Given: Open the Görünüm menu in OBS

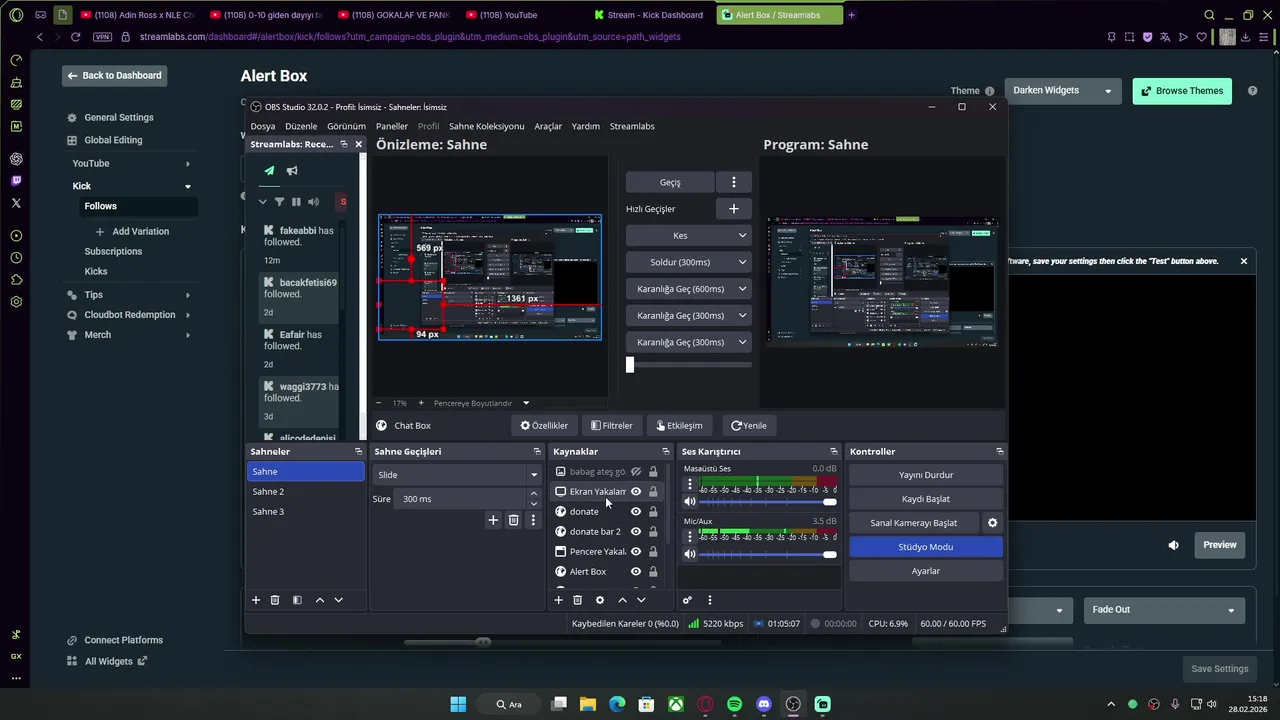Looking at the screenshot, I should click(347, 127).
